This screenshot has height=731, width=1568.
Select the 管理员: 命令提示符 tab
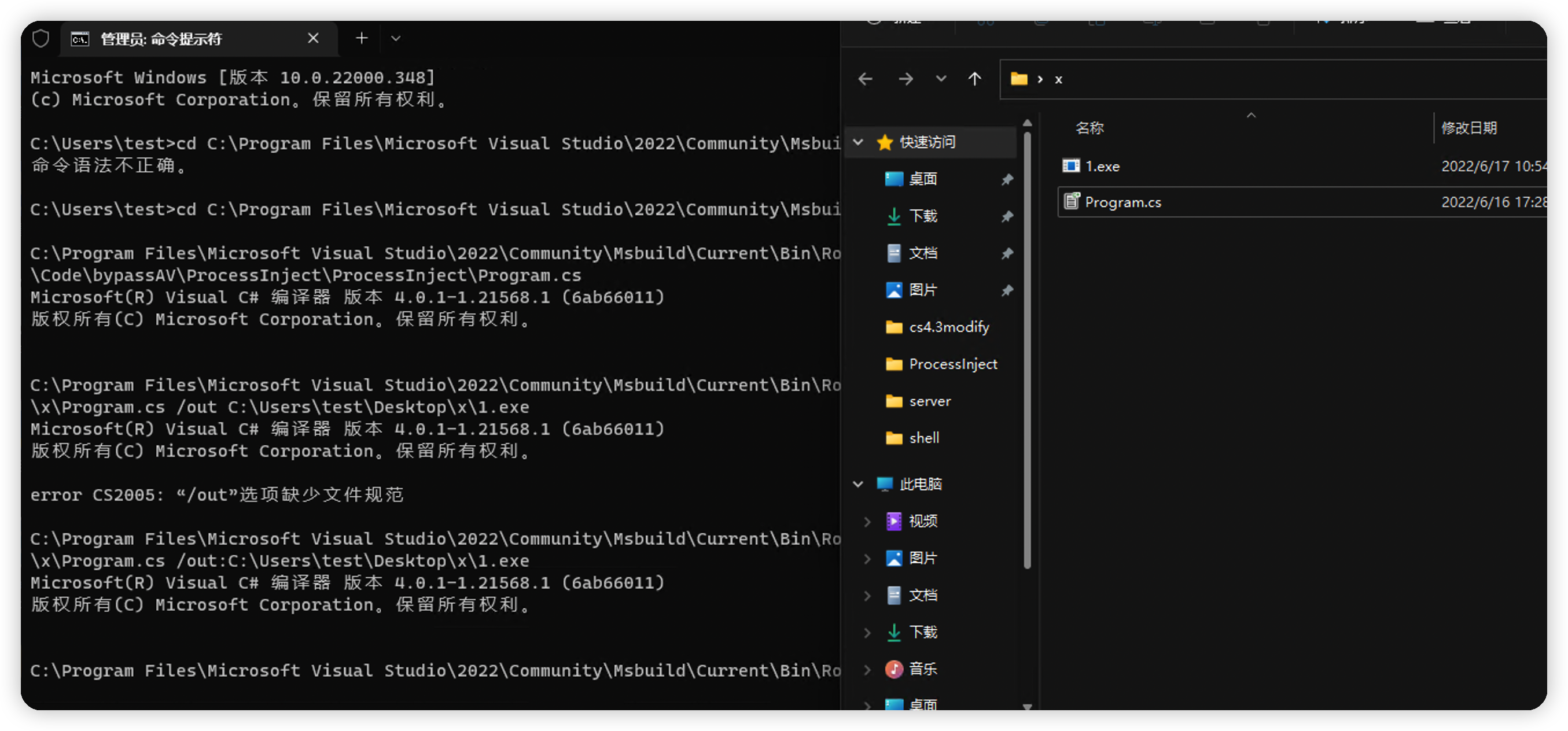(183, 39)
